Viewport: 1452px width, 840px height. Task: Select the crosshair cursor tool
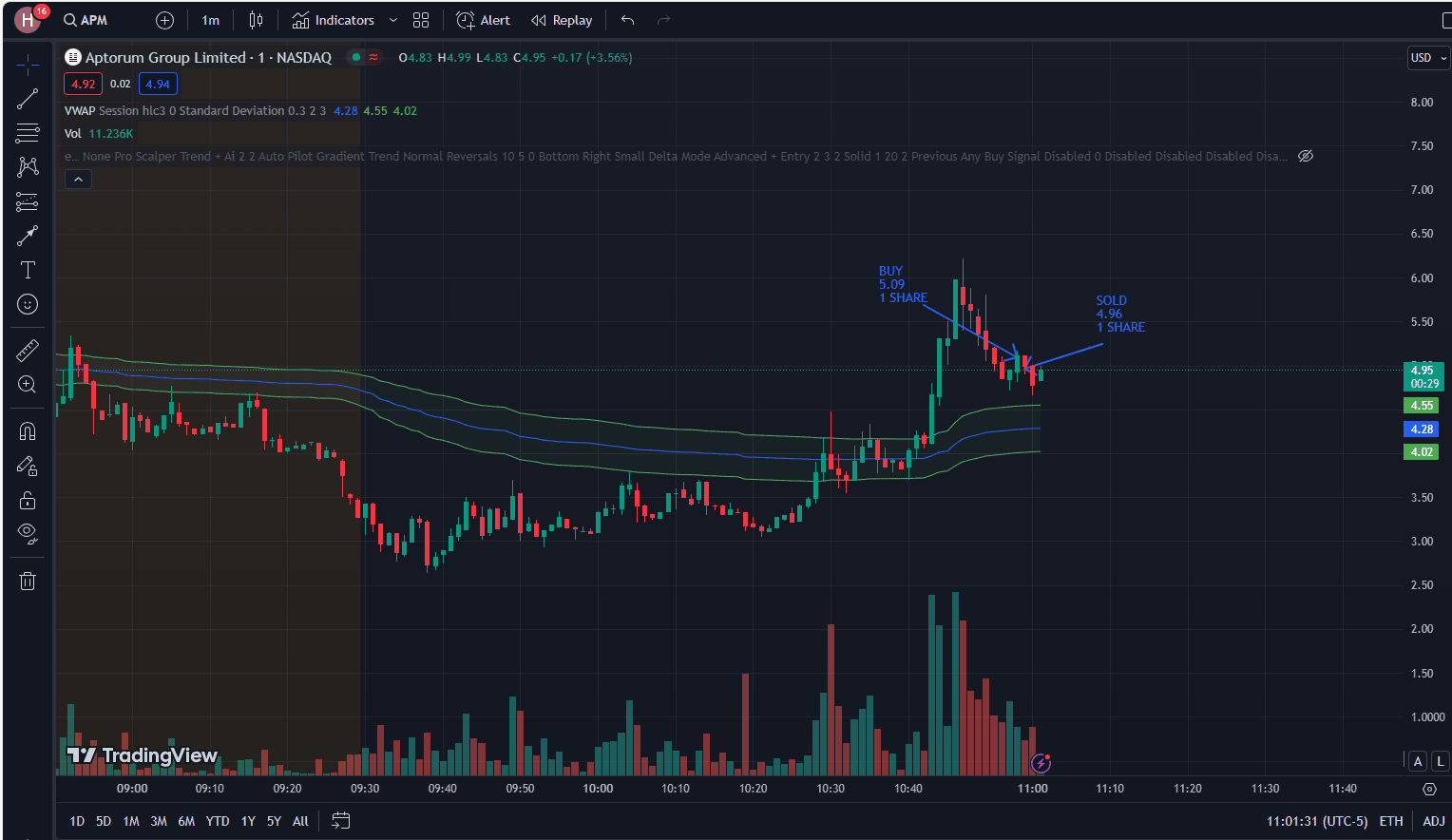pos(28,65)
